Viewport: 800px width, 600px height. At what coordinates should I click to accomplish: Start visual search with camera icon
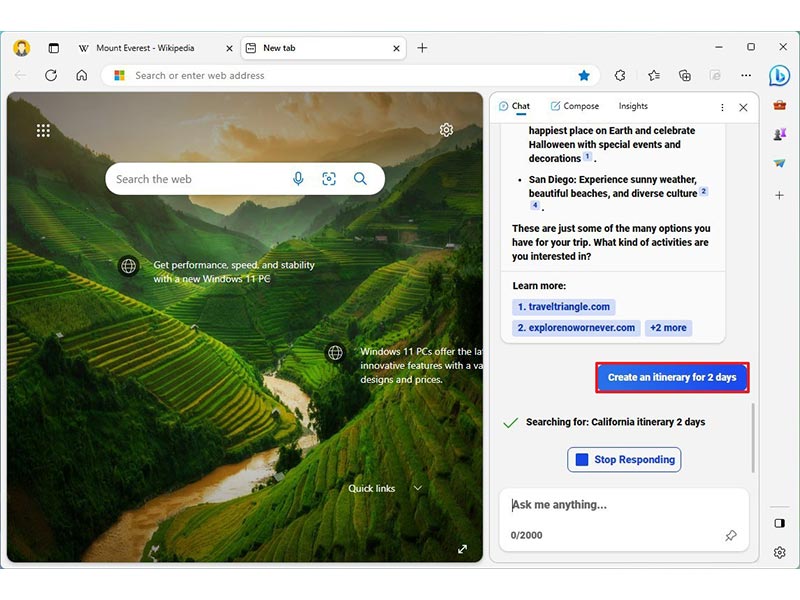pyautogui.click(x=329, y=179)
